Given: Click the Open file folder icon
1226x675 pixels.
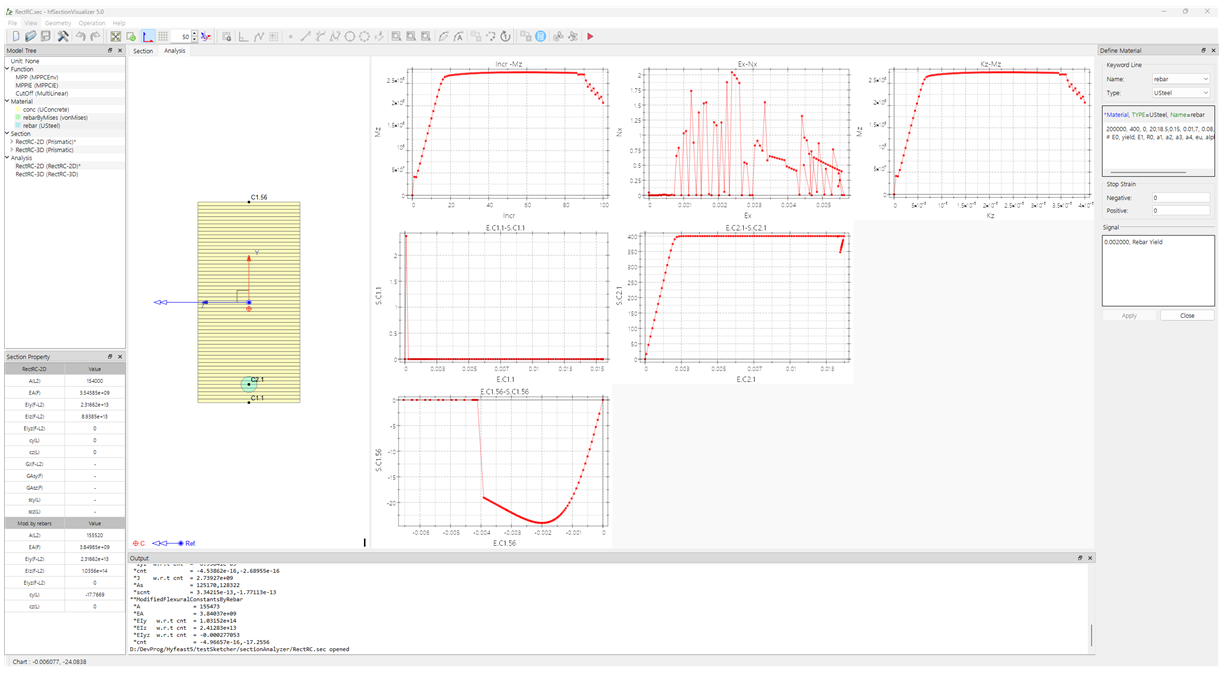Looking at the screenshot, I should [31, 36].
